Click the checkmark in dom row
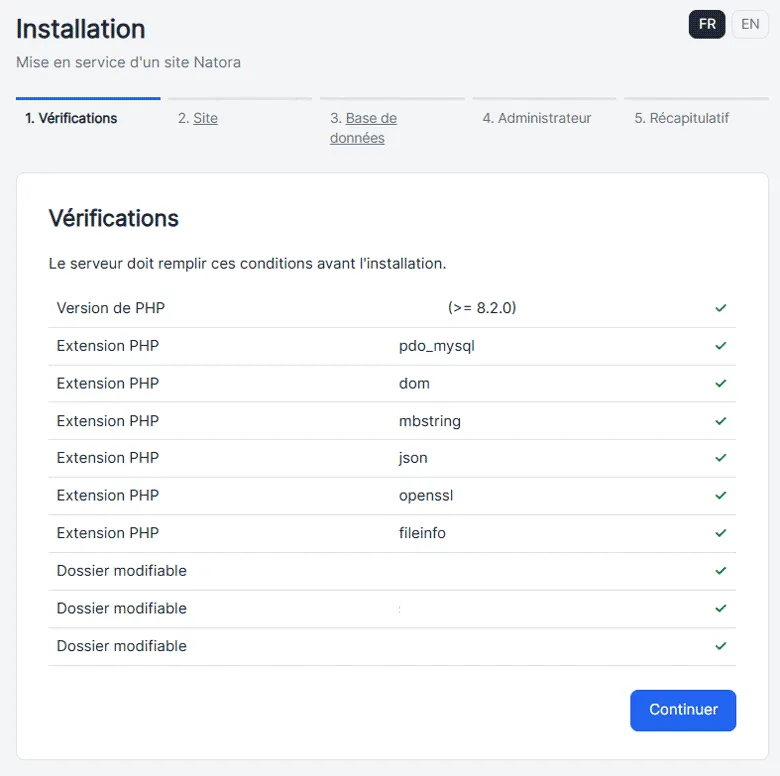Screen dimensions: 780x776 coord(721,384)
